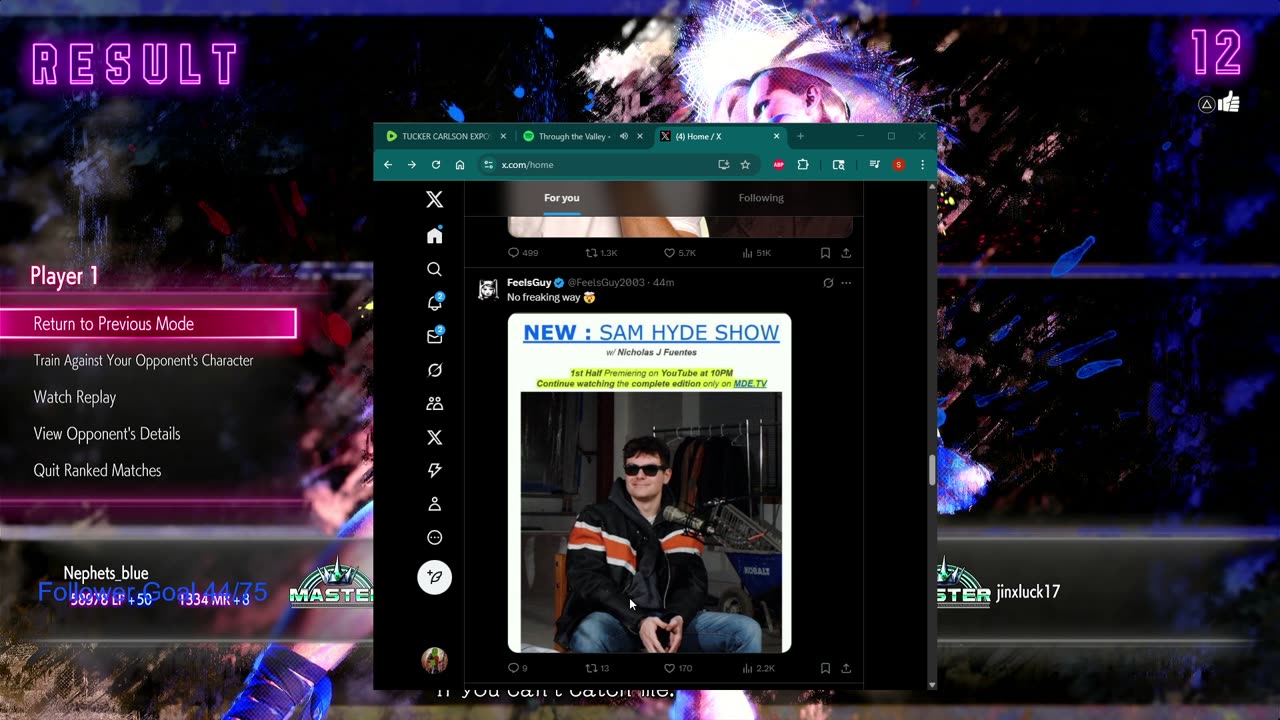The image size is (1280, 720).
Task: Open the FeelsGuy post more options menu
Action: pyautogui.click(x=846, y=283)
